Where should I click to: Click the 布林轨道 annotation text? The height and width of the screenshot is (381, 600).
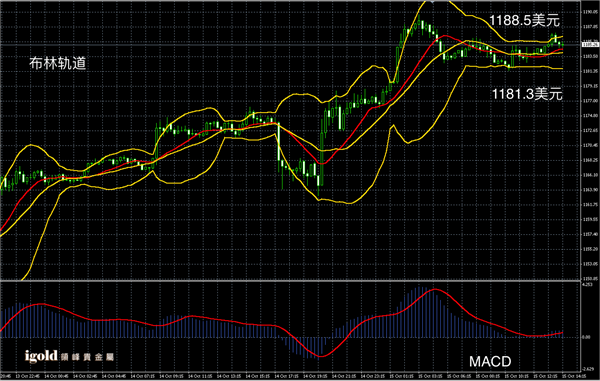point(58,64)
